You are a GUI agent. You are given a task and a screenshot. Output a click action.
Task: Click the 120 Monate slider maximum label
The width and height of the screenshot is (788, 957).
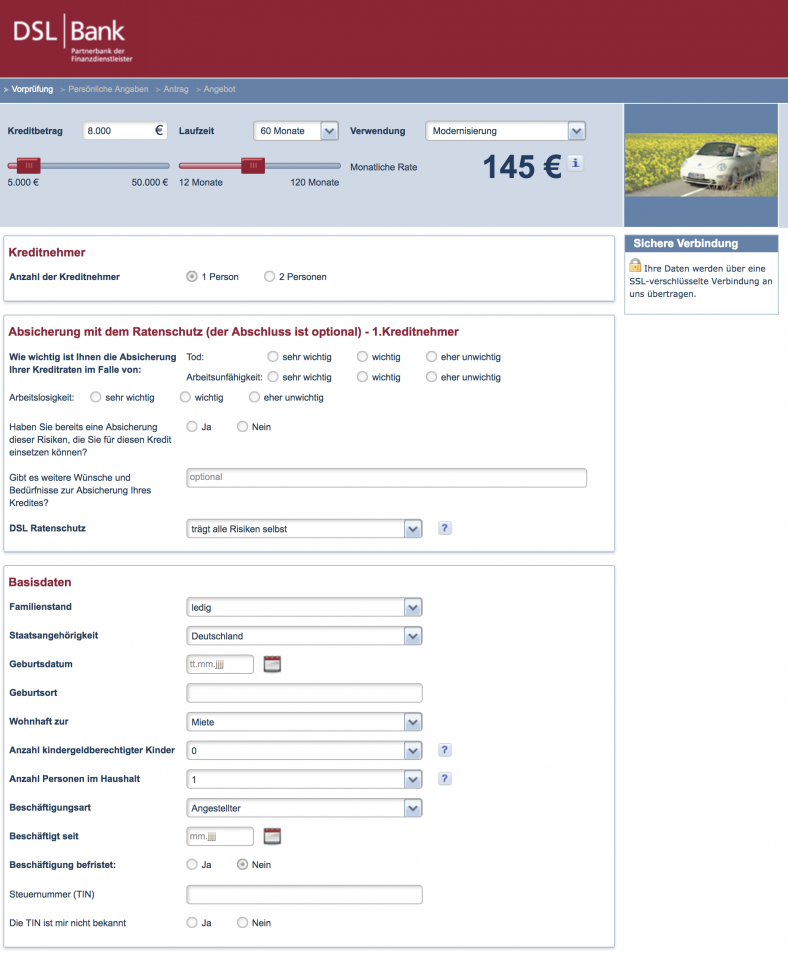coord(314,182)
